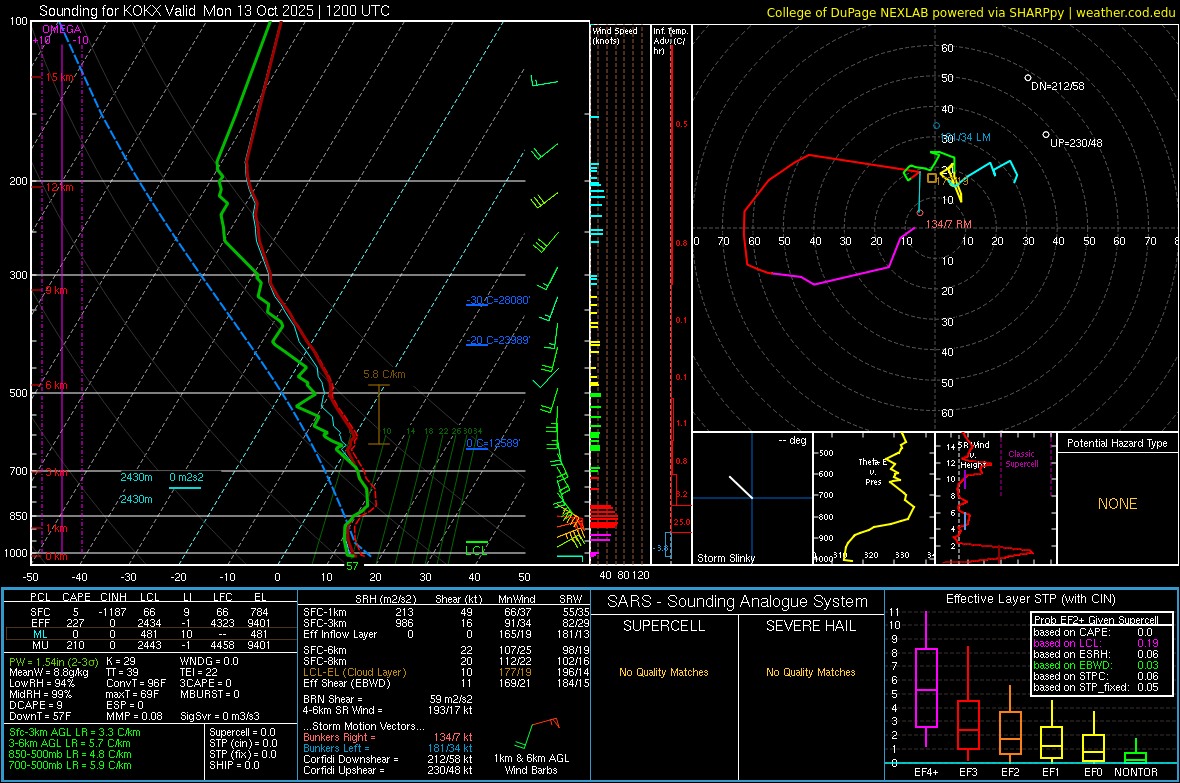Select the 181/34 LM storm motion label
This screenshot has height=783, width=1180.
coord(966,138)
